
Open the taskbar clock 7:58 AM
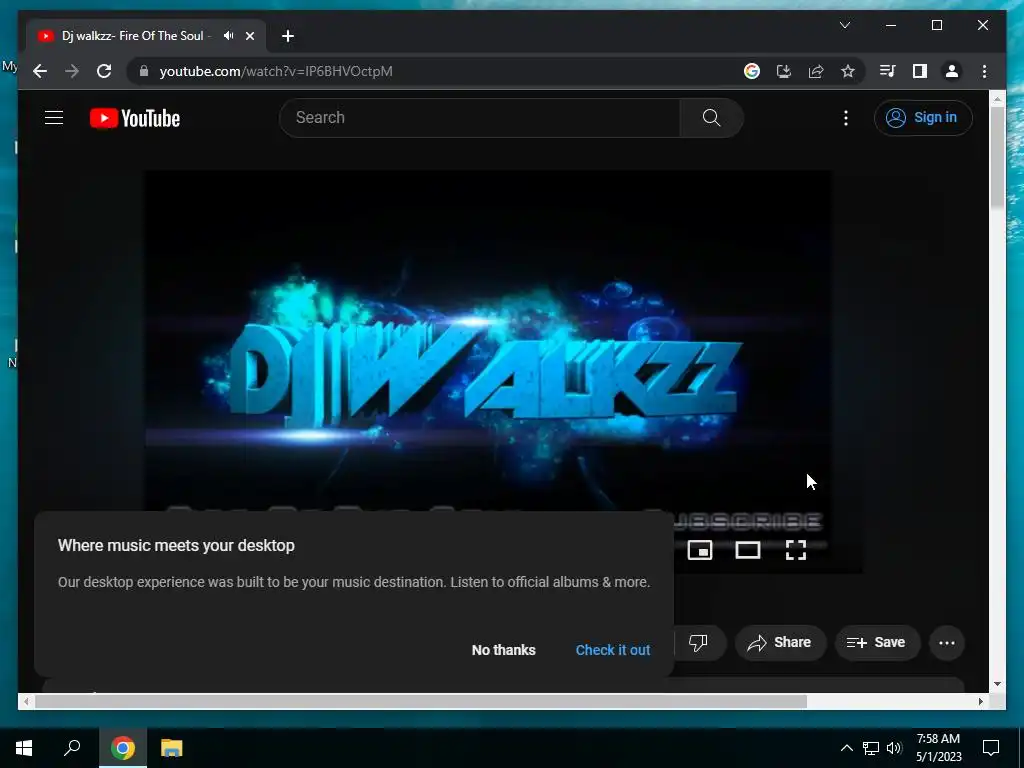pyautogui.click(x=938, y=748)
